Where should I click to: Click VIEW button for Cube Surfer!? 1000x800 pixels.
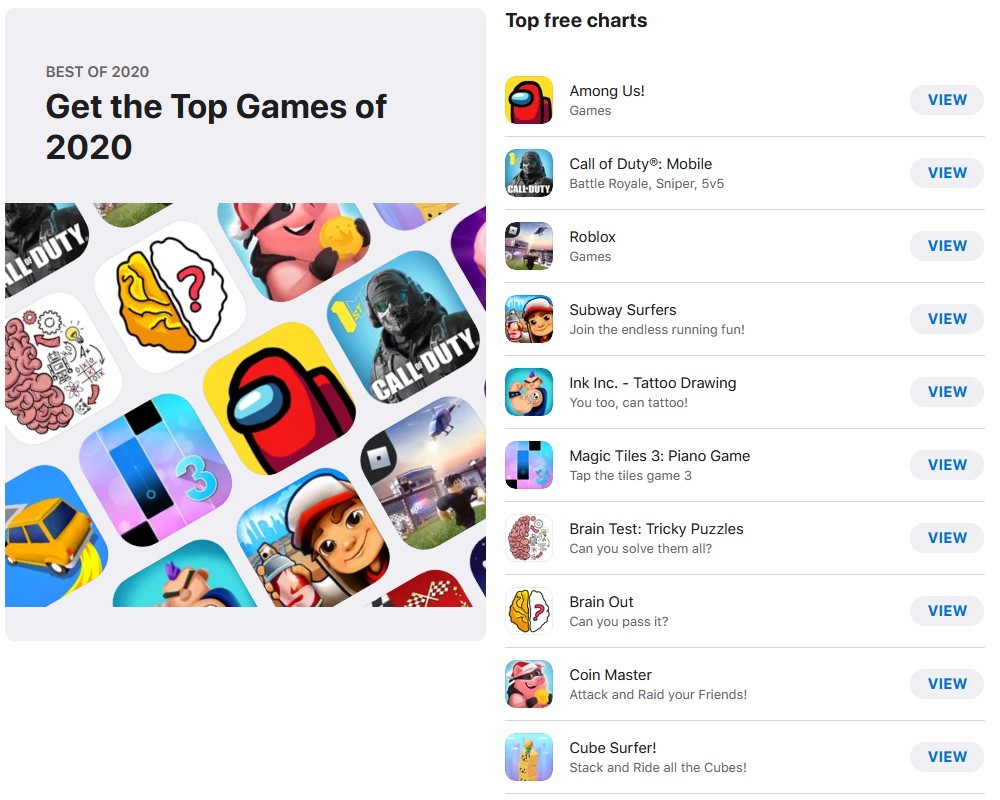[946, 757]
